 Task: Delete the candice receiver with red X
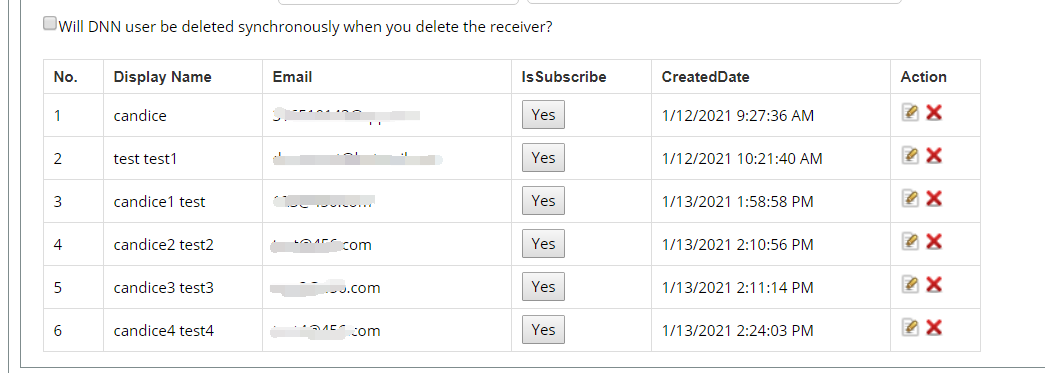point(934,113)
